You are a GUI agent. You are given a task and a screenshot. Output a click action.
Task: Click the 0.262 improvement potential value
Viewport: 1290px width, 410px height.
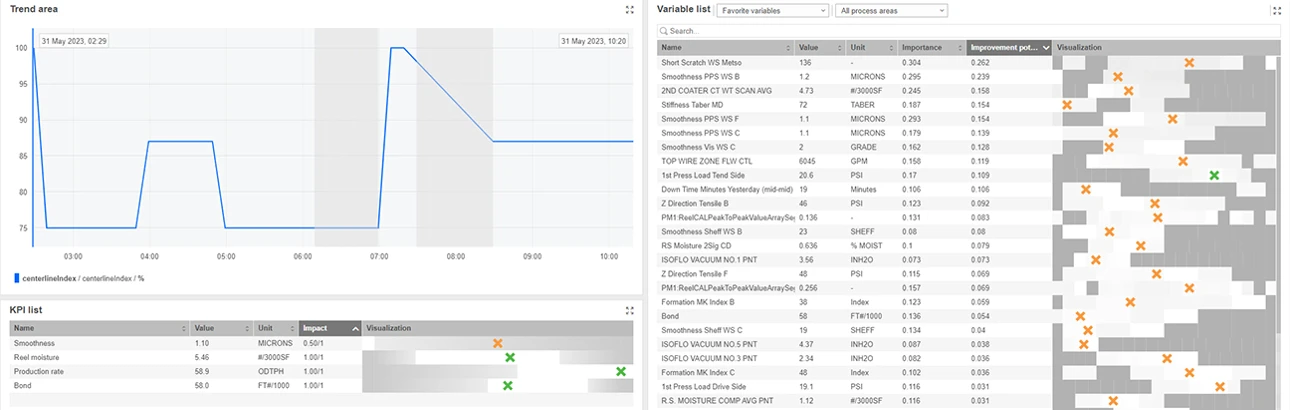coord(980,62)
